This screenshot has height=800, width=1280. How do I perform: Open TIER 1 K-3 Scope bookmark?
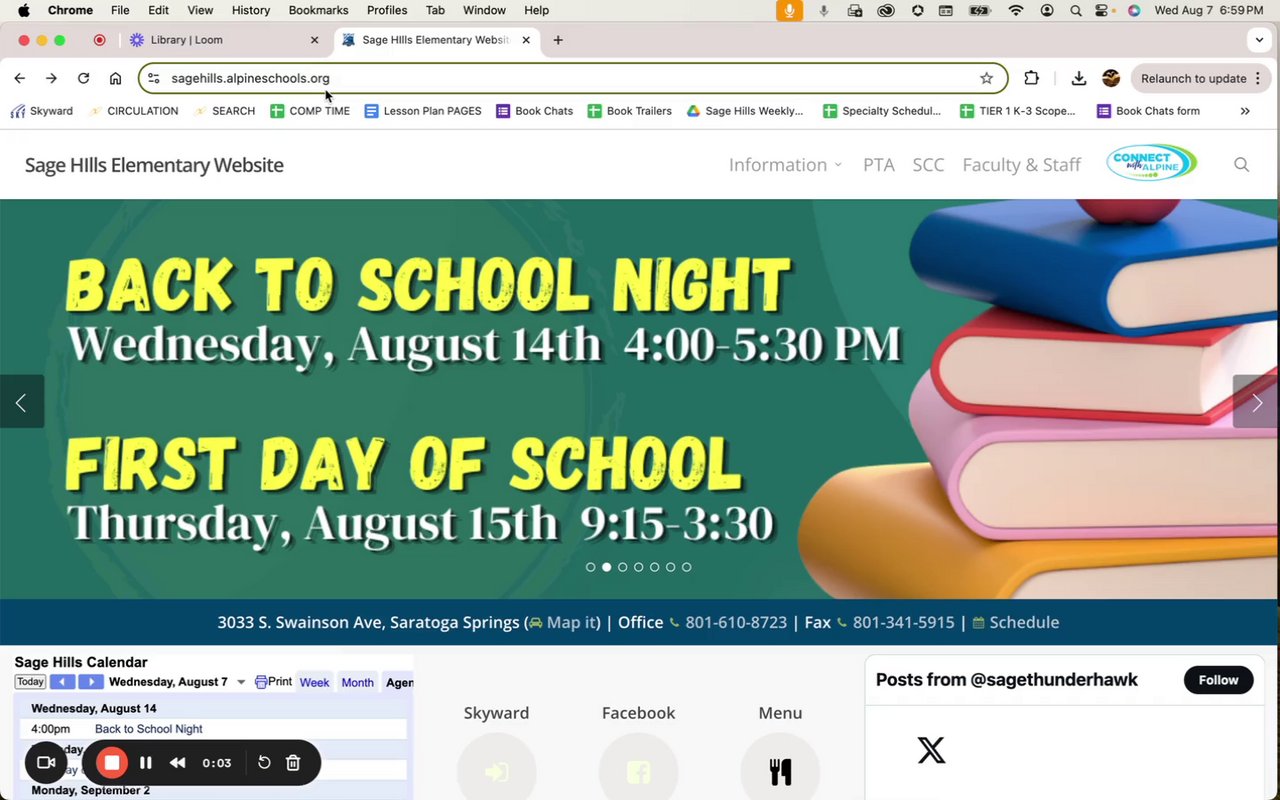click(1017, 111)
